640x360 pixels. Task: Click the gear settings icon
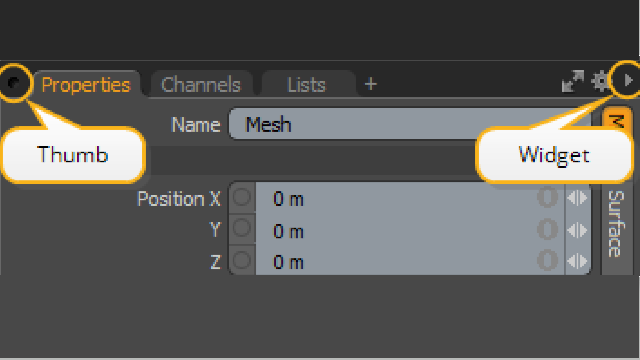[600, 81]
